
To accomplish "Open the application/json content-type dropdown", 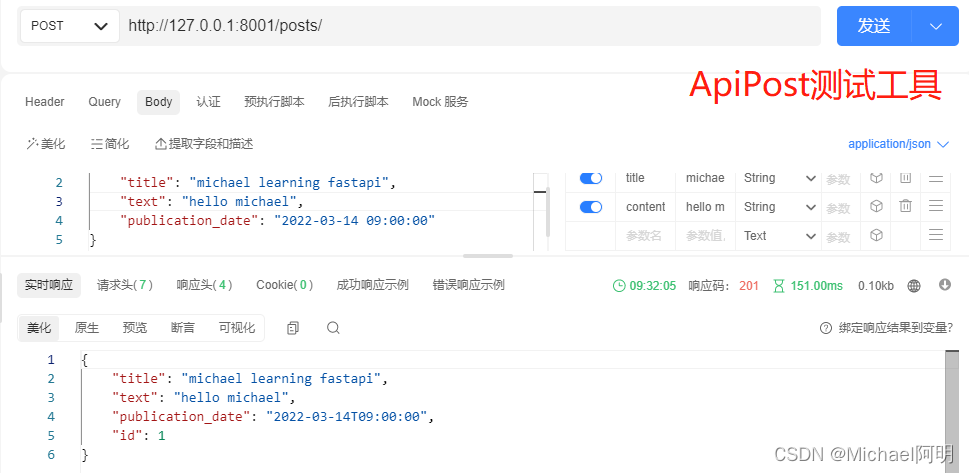I will [x=899, y=144].
